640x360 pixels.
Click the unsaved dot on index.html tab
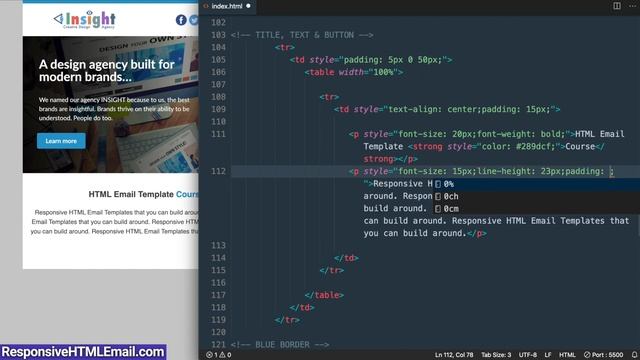(x=248, y=6)
